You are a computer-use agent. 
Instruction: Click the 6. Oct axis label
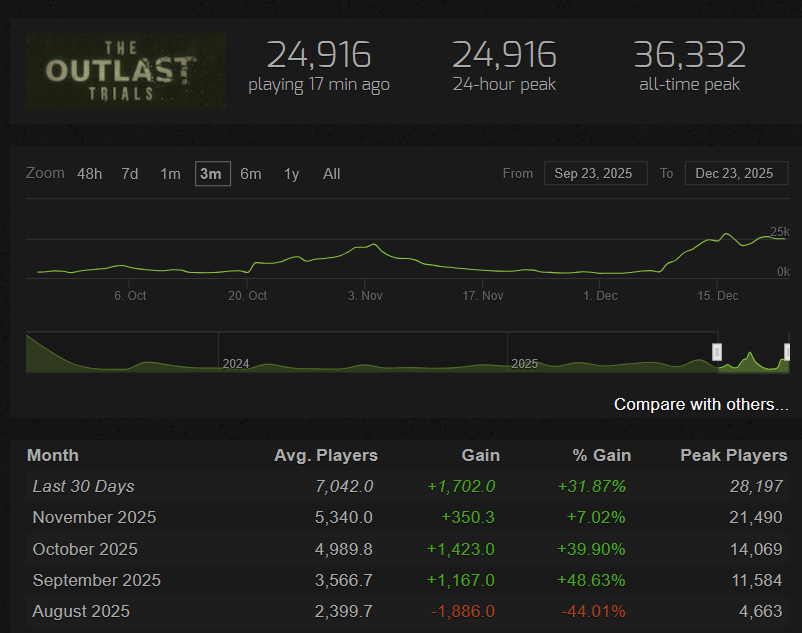pyautogui.click(x=130, y=296)
